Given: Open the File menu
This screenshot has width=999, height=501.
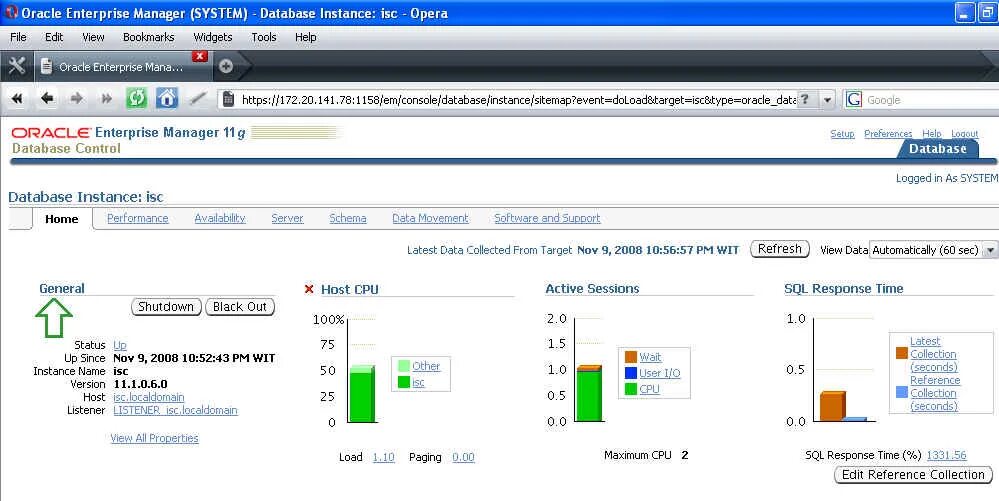Looking at the screenshot, I should (18, 37).
